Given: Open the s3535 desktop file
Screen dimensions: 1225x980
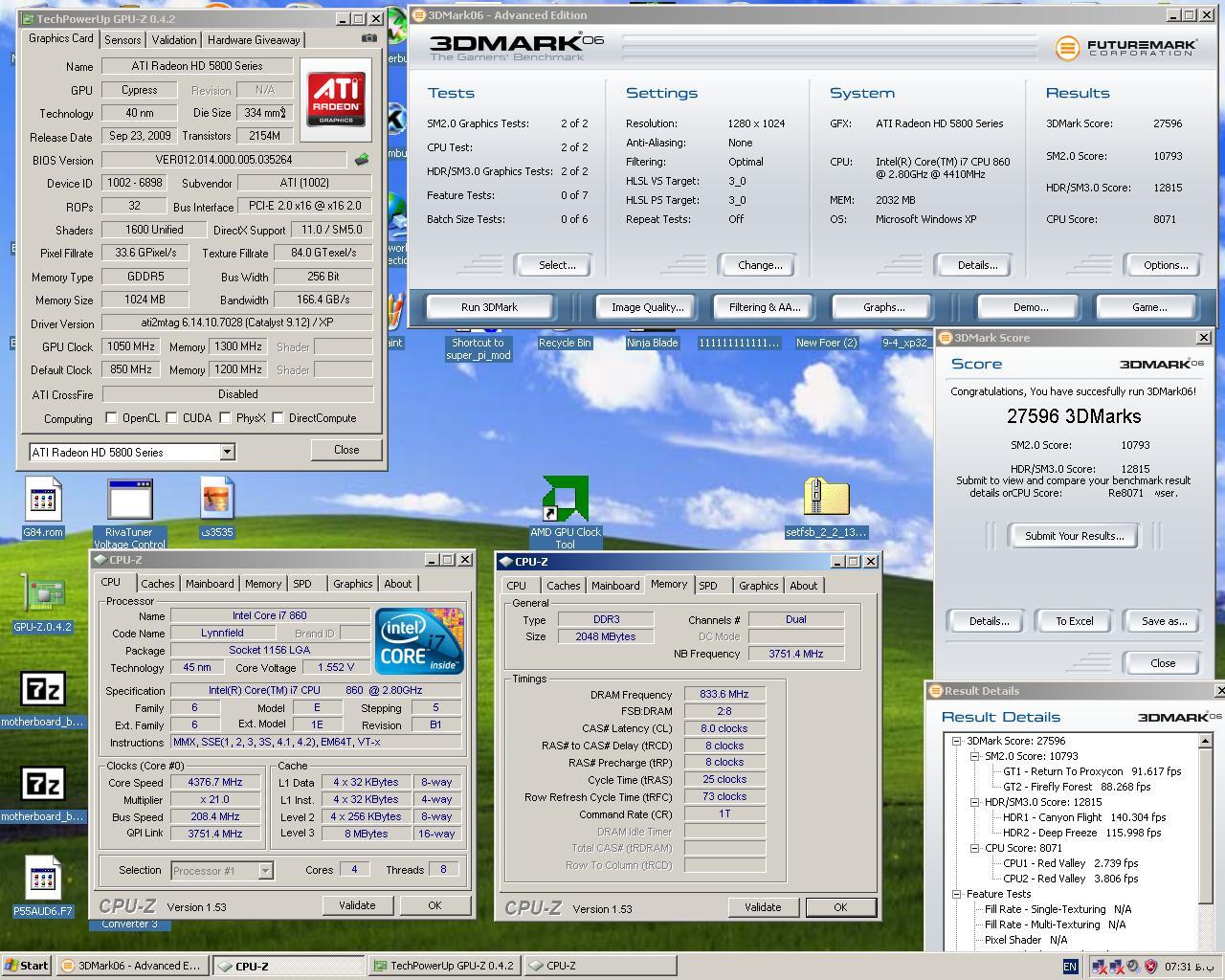Looking at the screenshot, I should [217, 508].
